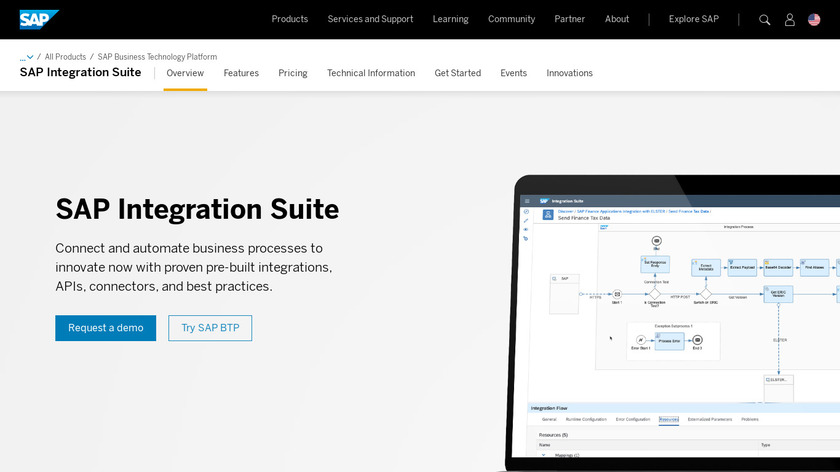
Task: Click the Try SAP BTP button
Action: [210, 328]
